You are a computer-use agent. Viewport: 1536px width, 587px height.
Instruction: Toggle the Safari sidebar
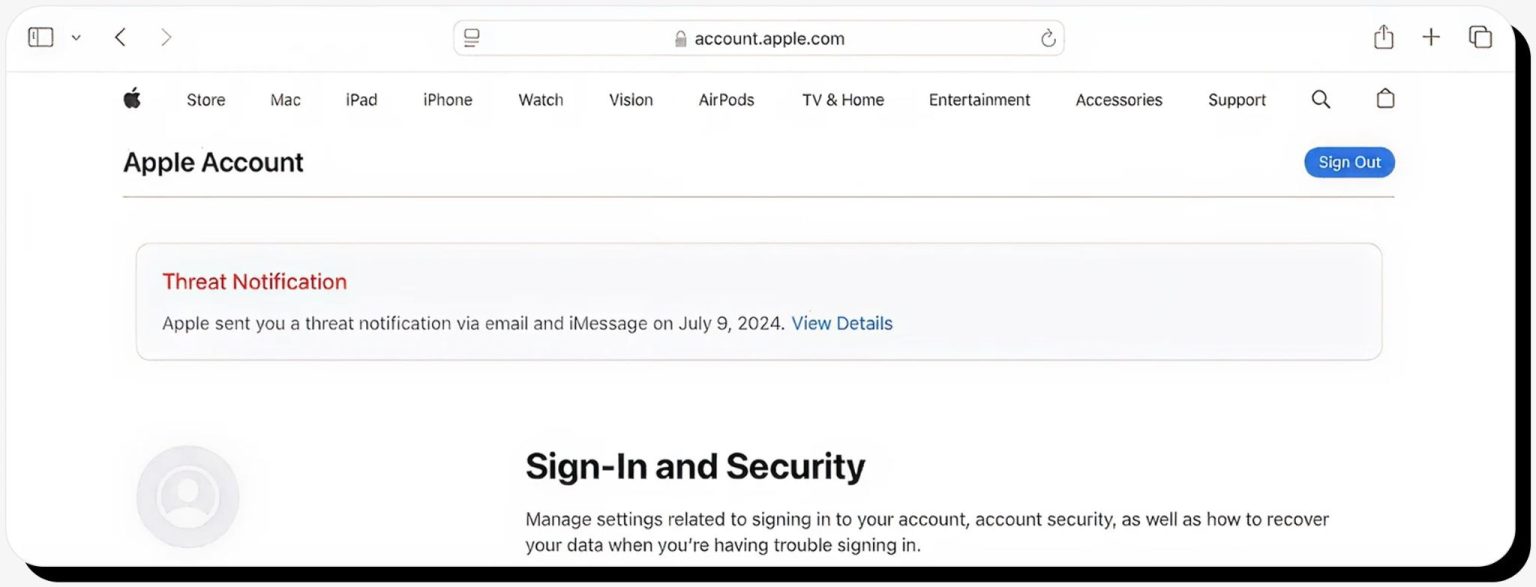coord(40,36)
